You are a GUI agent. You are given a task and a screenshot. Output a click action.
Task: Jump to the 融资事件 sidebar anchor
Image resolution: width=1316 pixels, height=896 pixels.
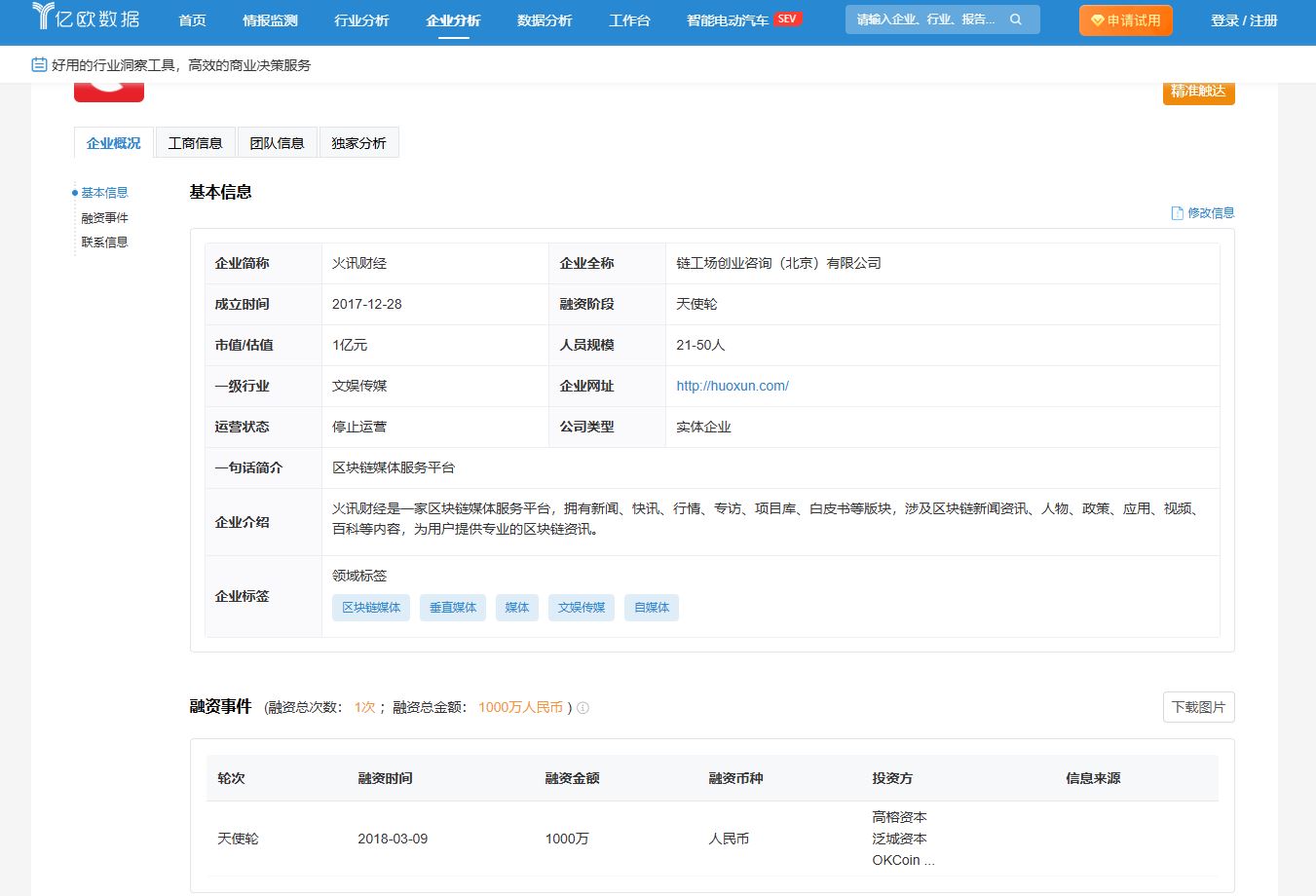pyautogui.click(x=104, y=218)
